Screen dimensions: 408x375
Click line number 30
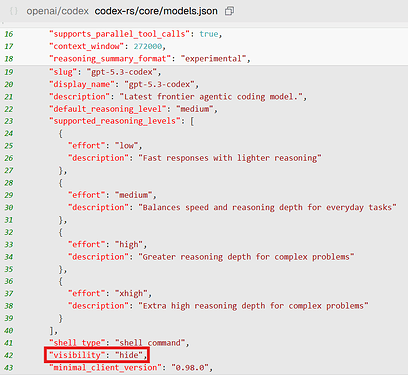pos(9,207)
